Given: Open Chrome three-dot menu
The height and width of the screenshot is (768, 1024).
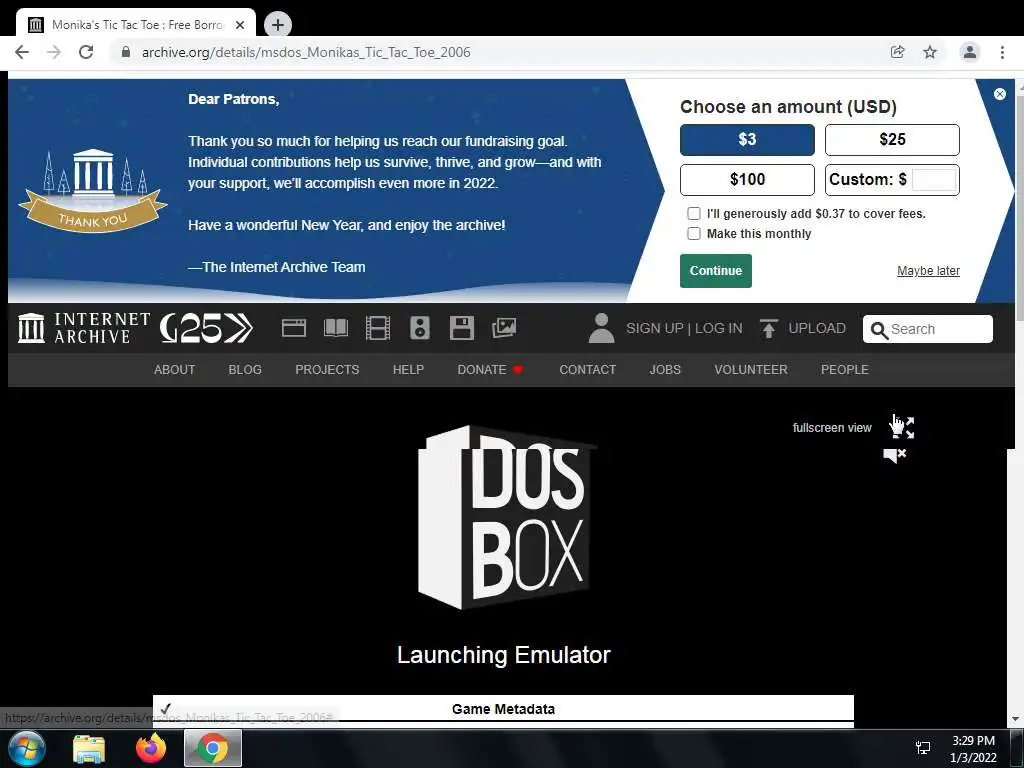Looking at the screenshot, I should [1002, 52].
